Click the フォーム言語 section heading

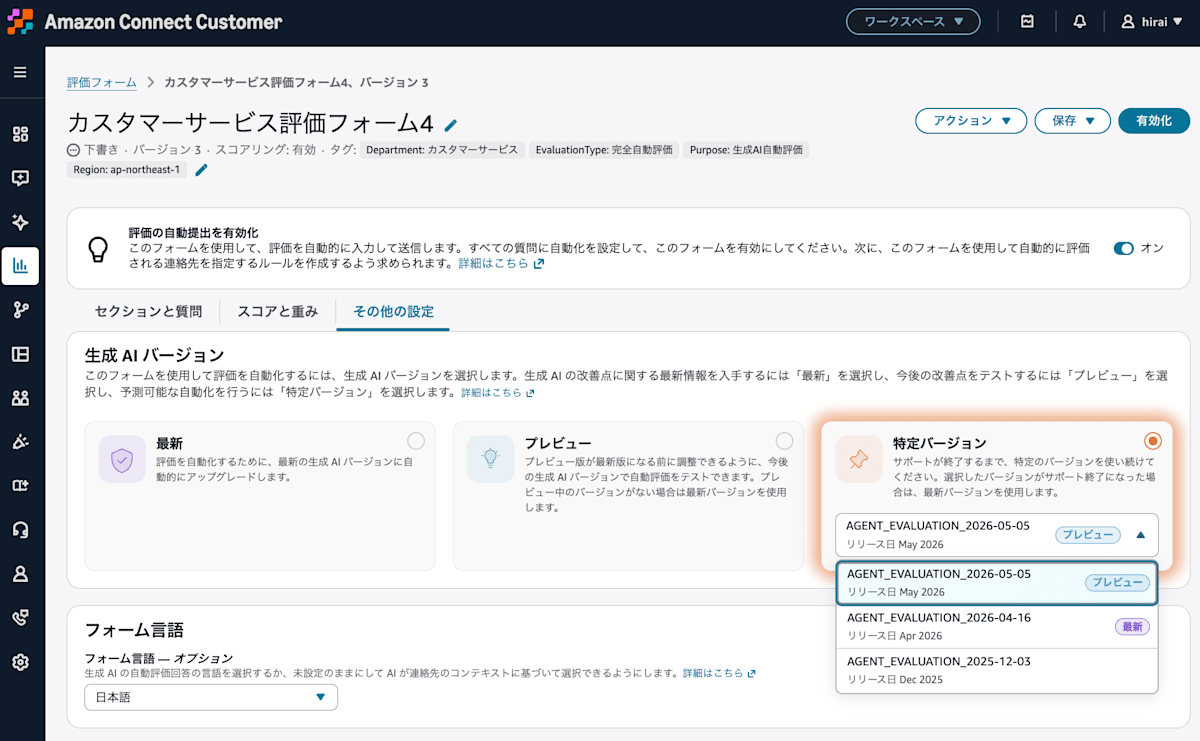coord(134,630)
